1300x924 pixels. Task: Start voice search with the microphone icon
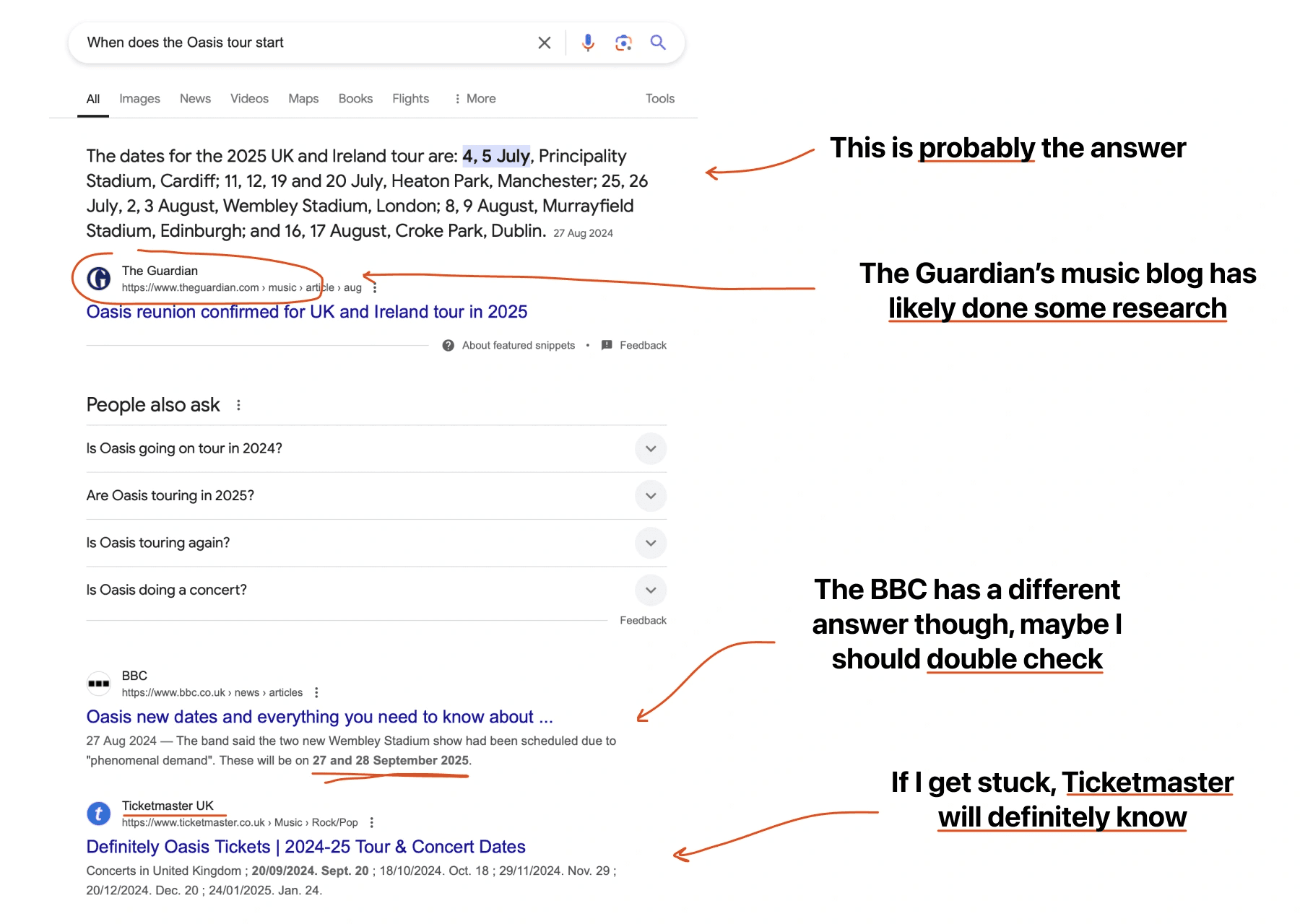588,43
